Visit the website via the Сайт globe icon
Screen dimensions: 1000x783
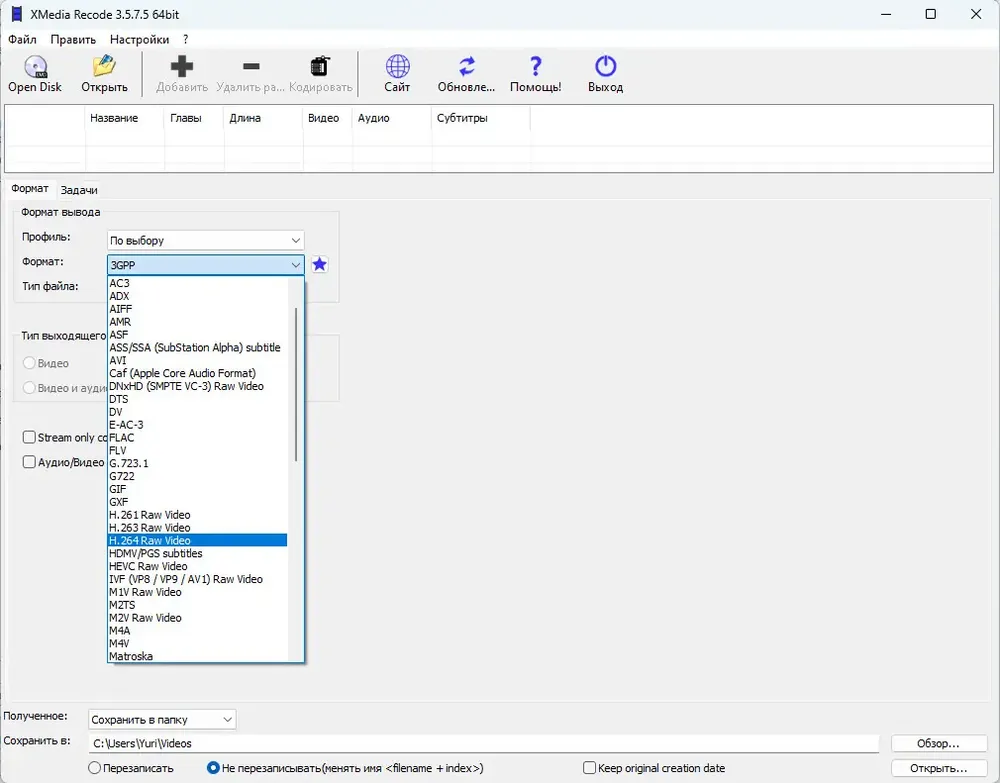tap(397, 66)
